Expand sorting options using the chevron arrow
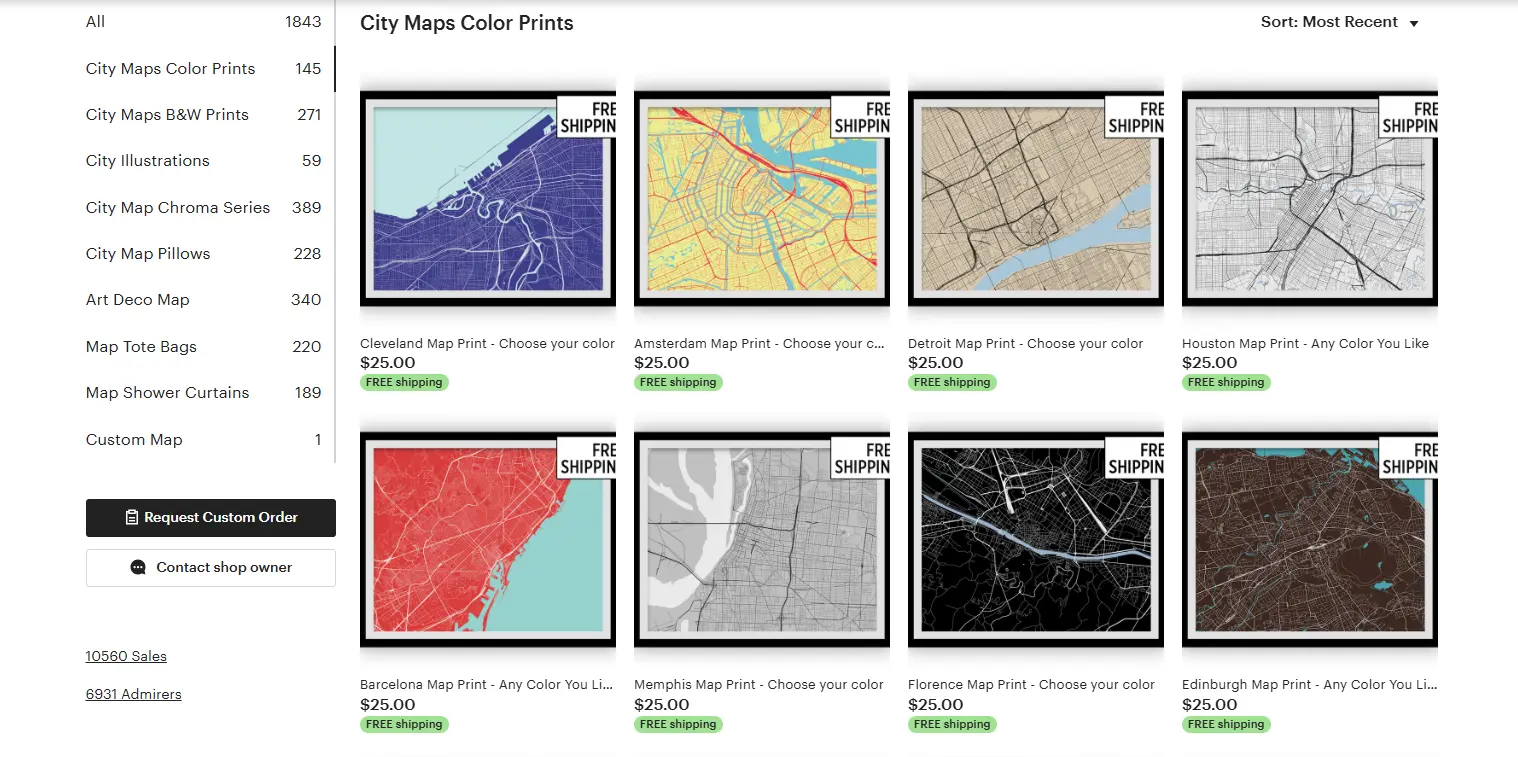The height and width of the screenshot is (757, 1518). click(1412, 22)
